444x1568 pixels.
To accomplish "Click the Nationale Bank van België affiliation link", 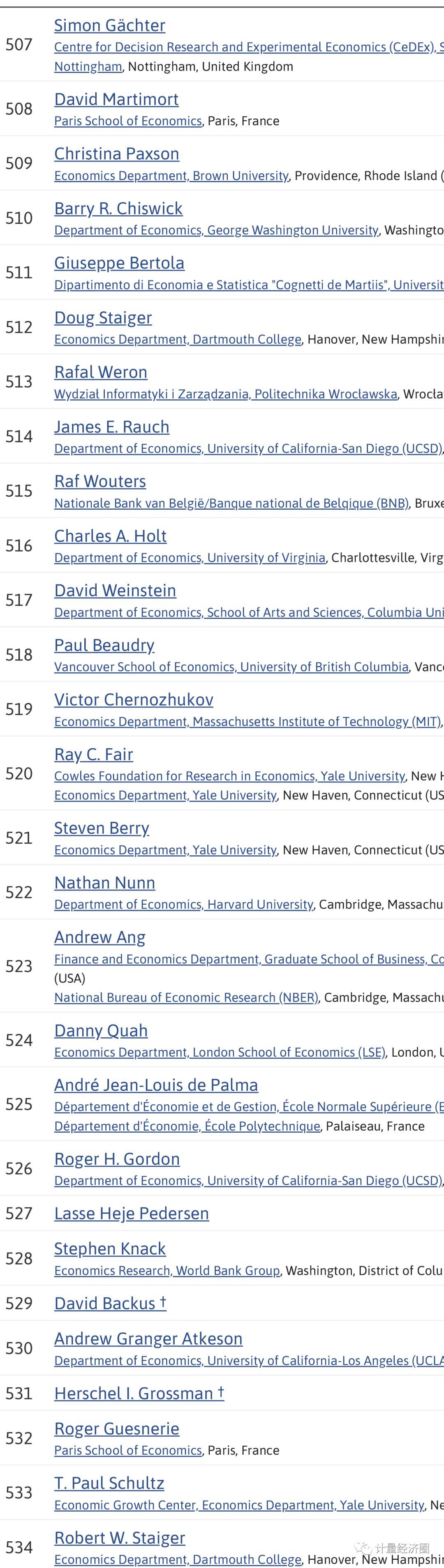I will tap(231, 504).
